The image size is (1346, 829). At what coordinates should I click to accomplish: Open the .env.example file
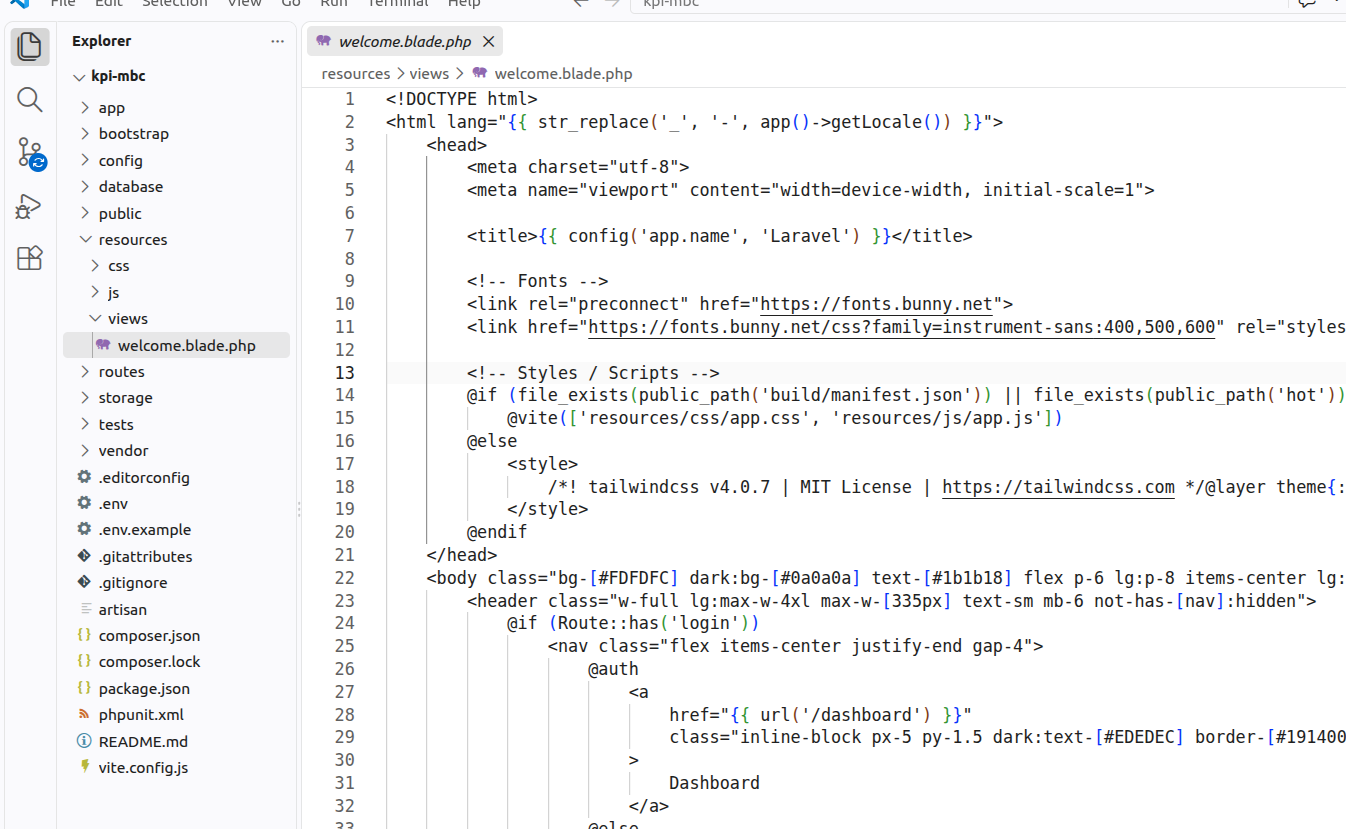point(145,530)
